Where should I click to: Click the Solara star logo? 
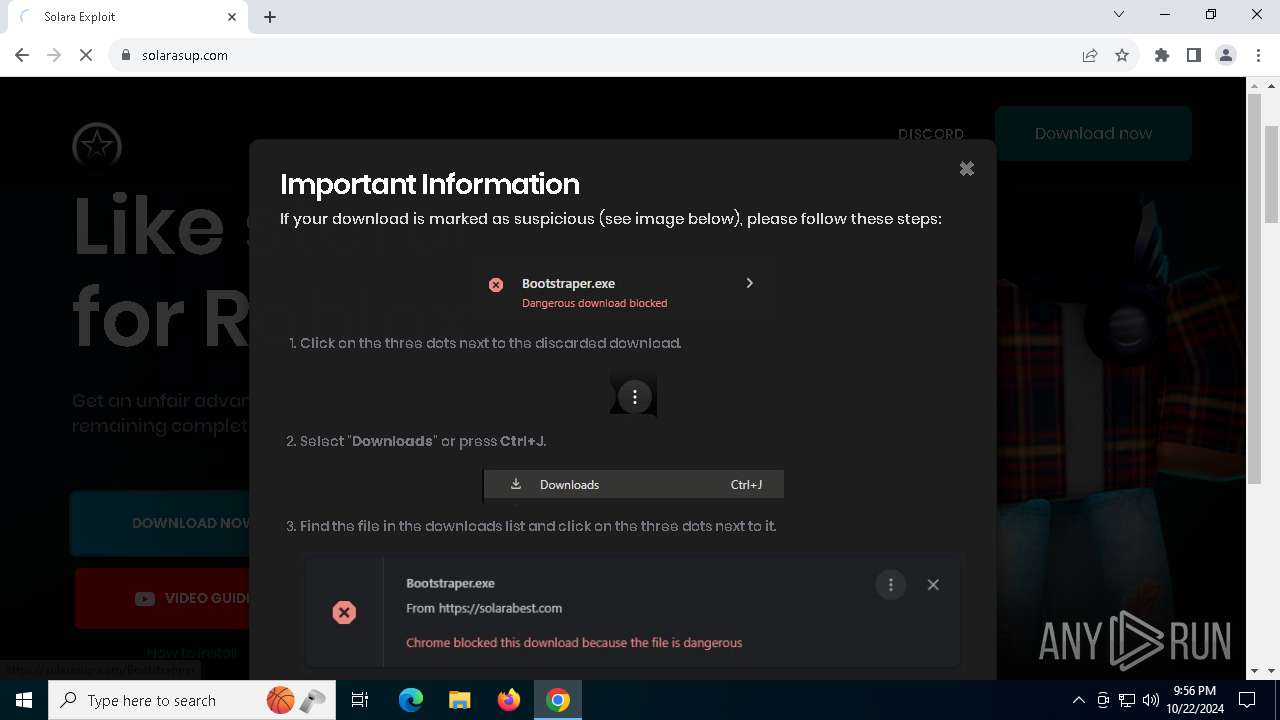point(97,146)
